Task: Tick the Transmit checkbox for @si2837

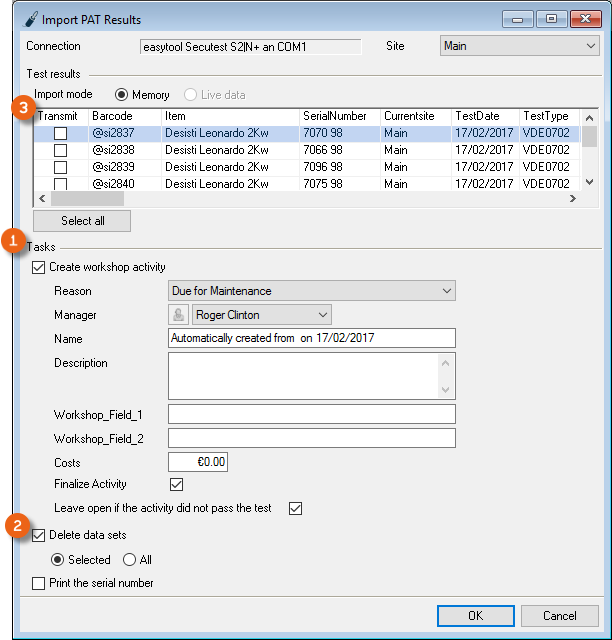Action: [61, 133]
